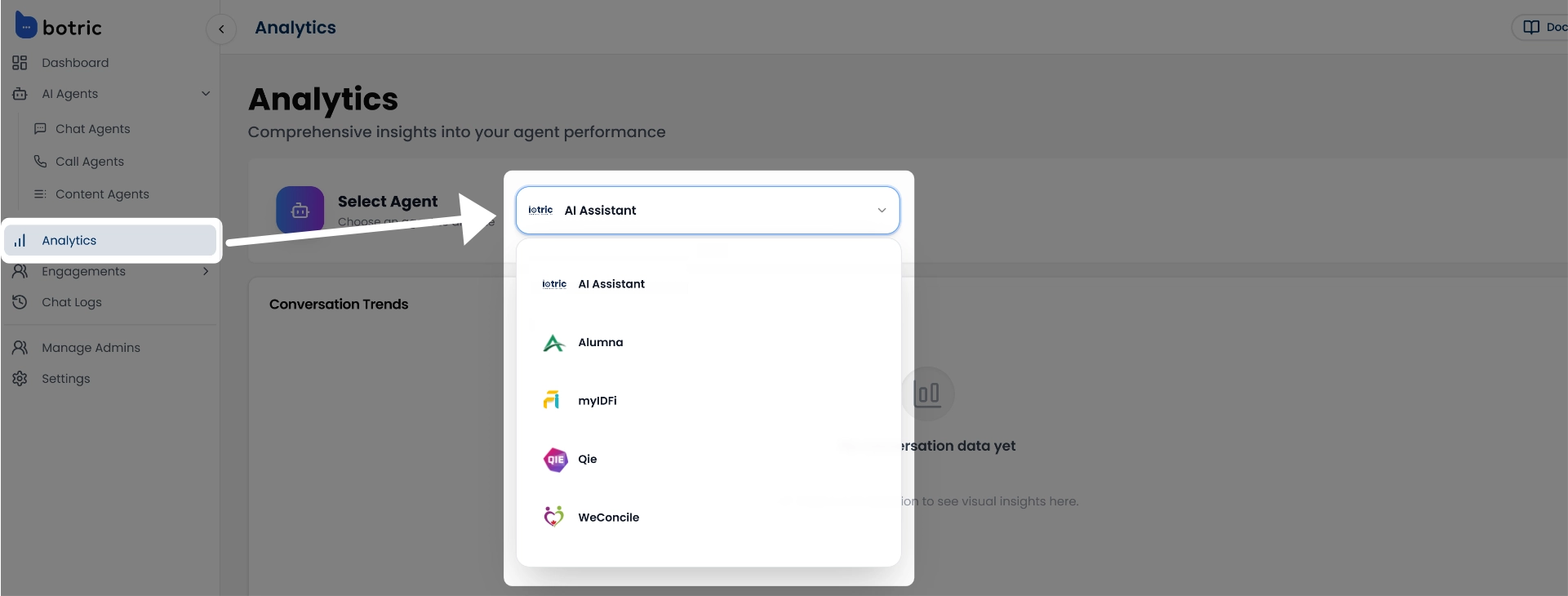Expand the Engagements submenu

coord(205,272)
